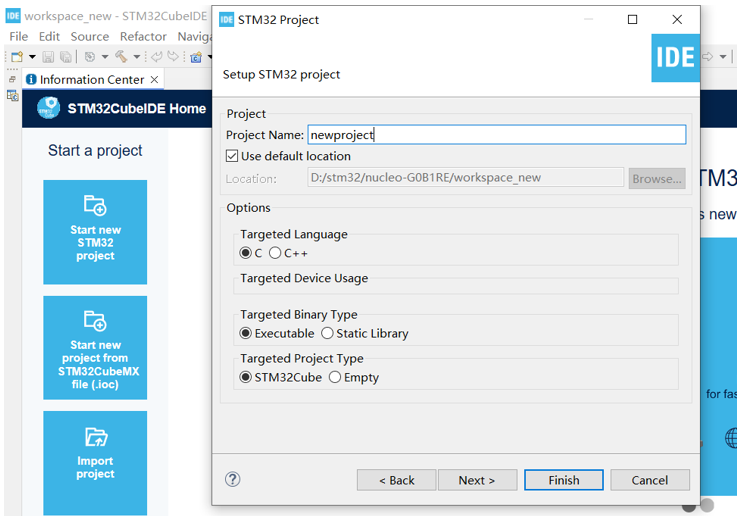This screenshot has height=516, width=737.
Task: Click the Next > button
Action: coord(478,480)
